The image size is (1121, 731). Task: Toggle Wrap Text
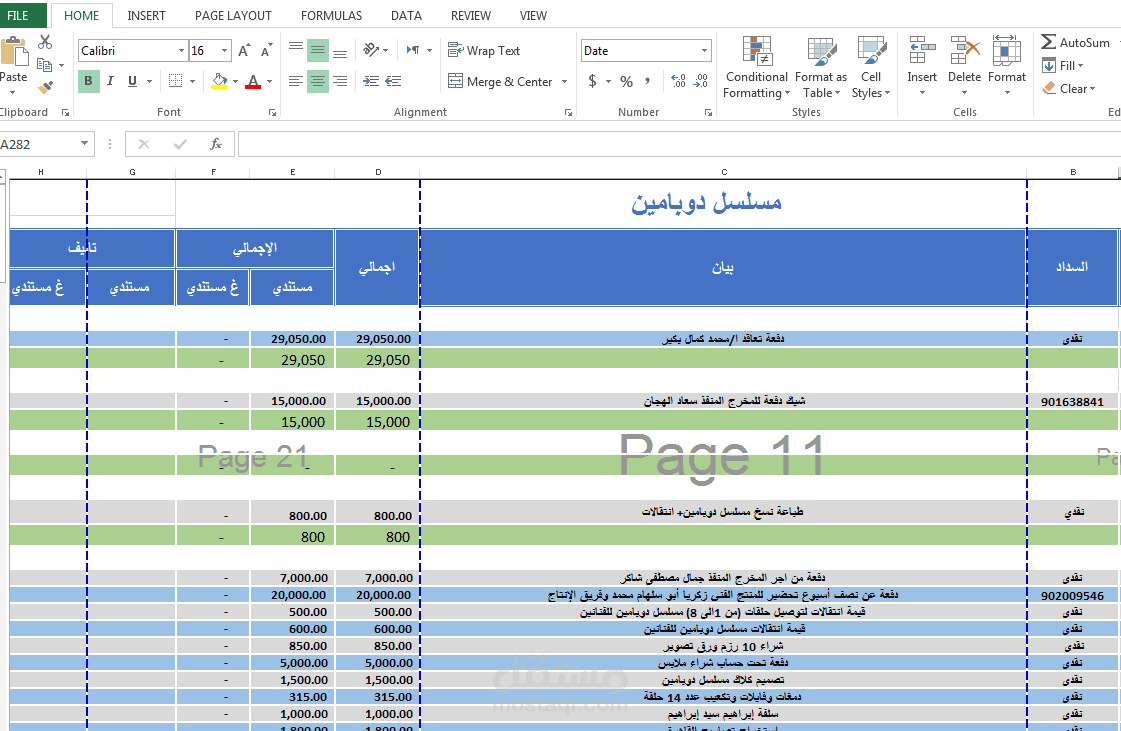484,50
